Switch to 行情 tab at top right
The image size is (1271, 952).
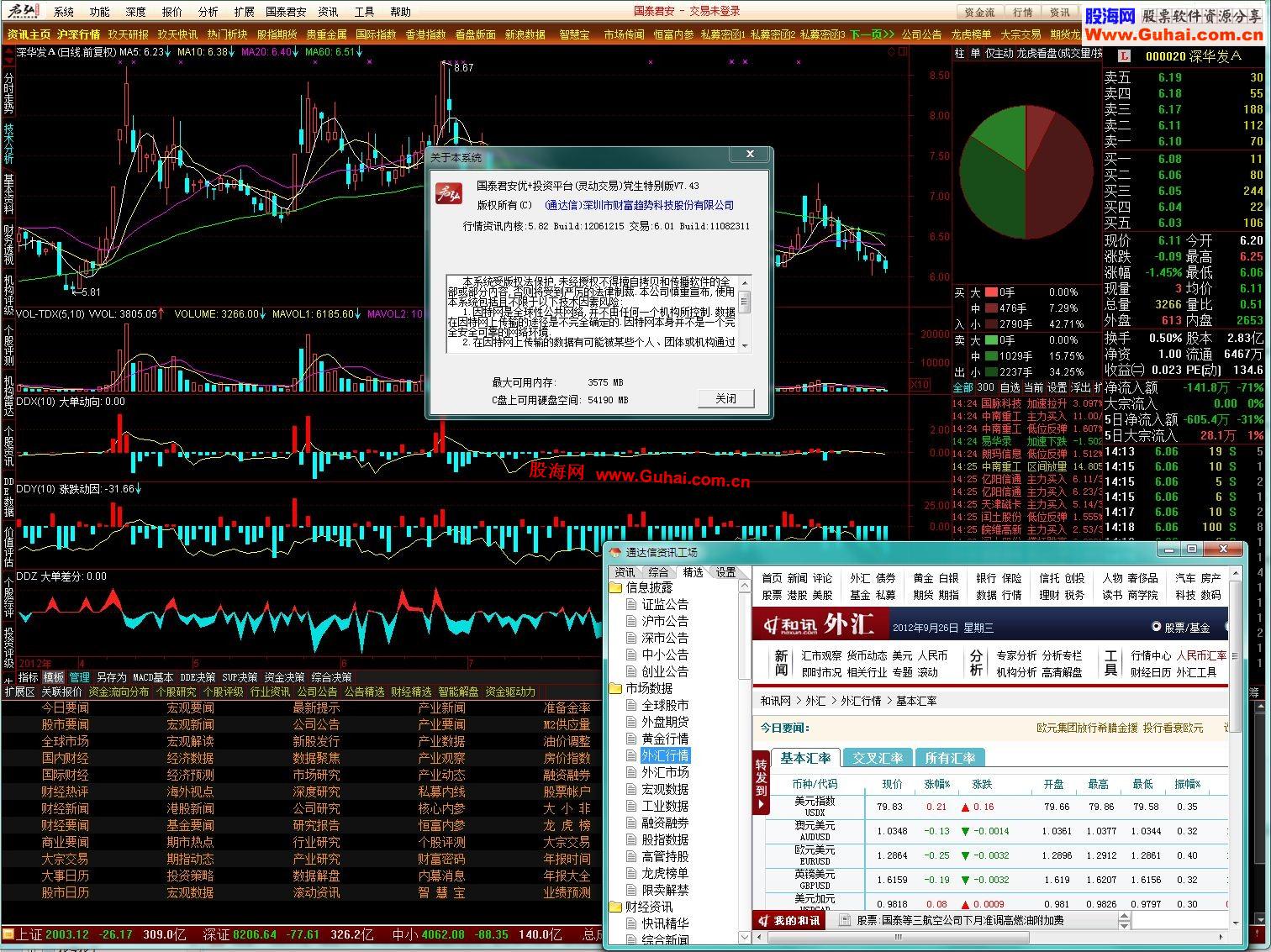click(x=1022, y=12)
